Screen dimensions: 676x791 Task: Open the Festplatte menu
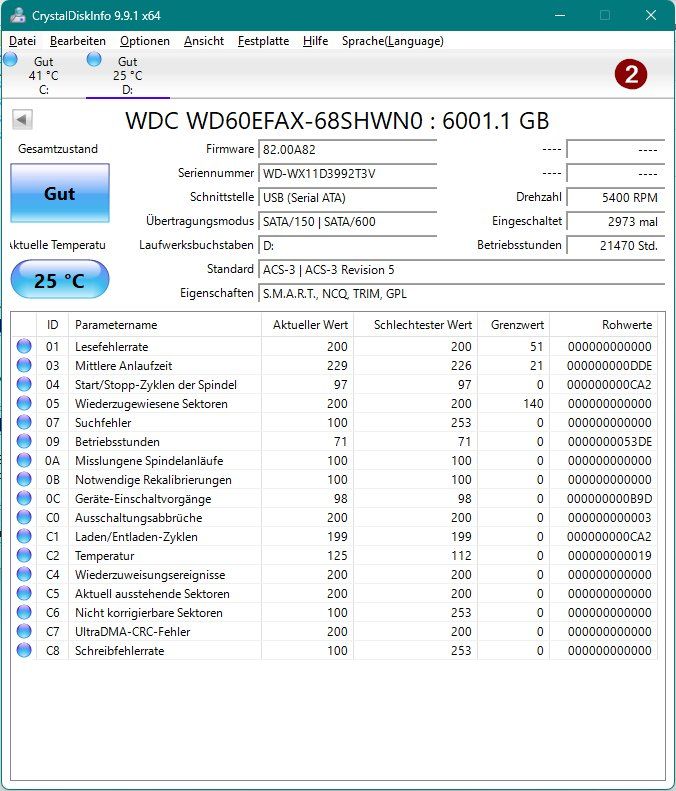click(263, 41)
